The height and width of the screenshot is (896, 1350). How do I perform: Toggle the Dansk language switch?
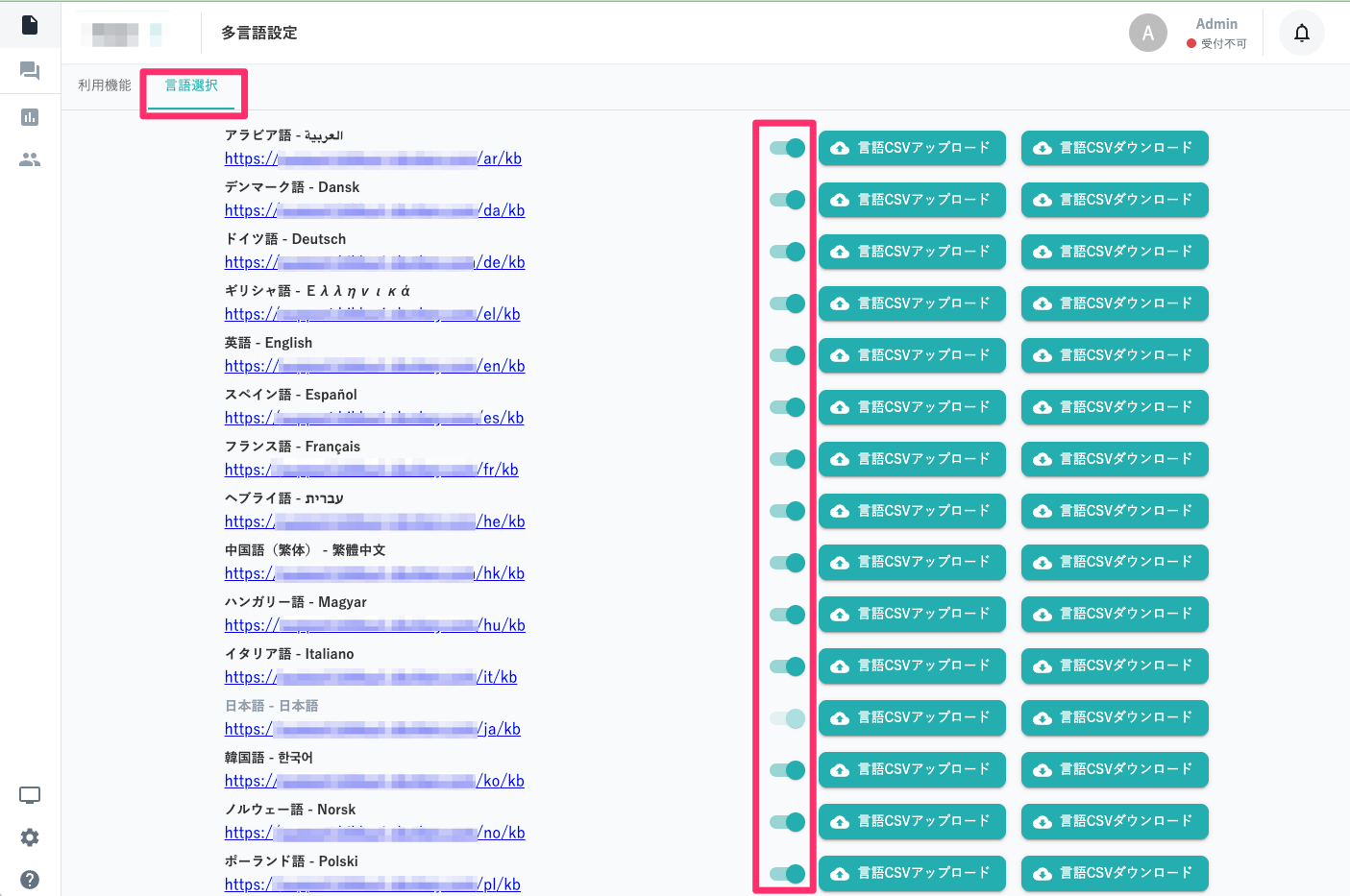point(787,200)
